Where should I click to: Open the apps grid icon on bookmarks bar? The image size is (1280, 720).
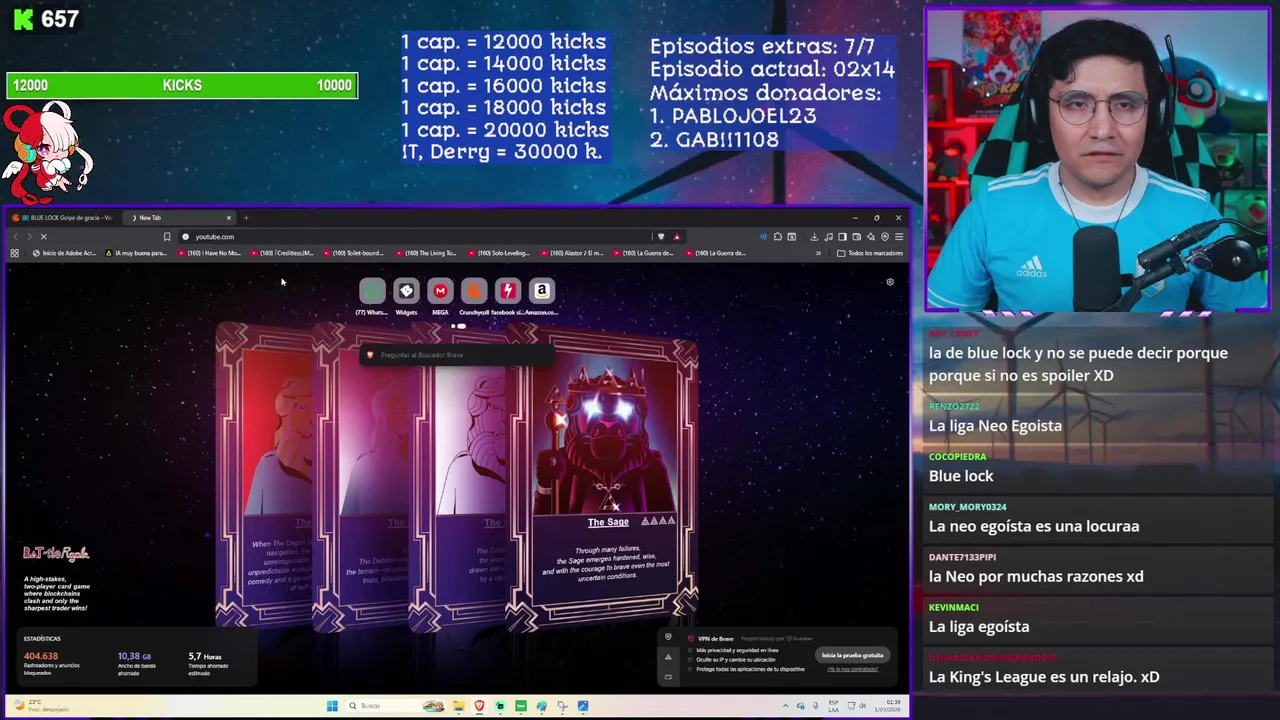coord(14,253)
